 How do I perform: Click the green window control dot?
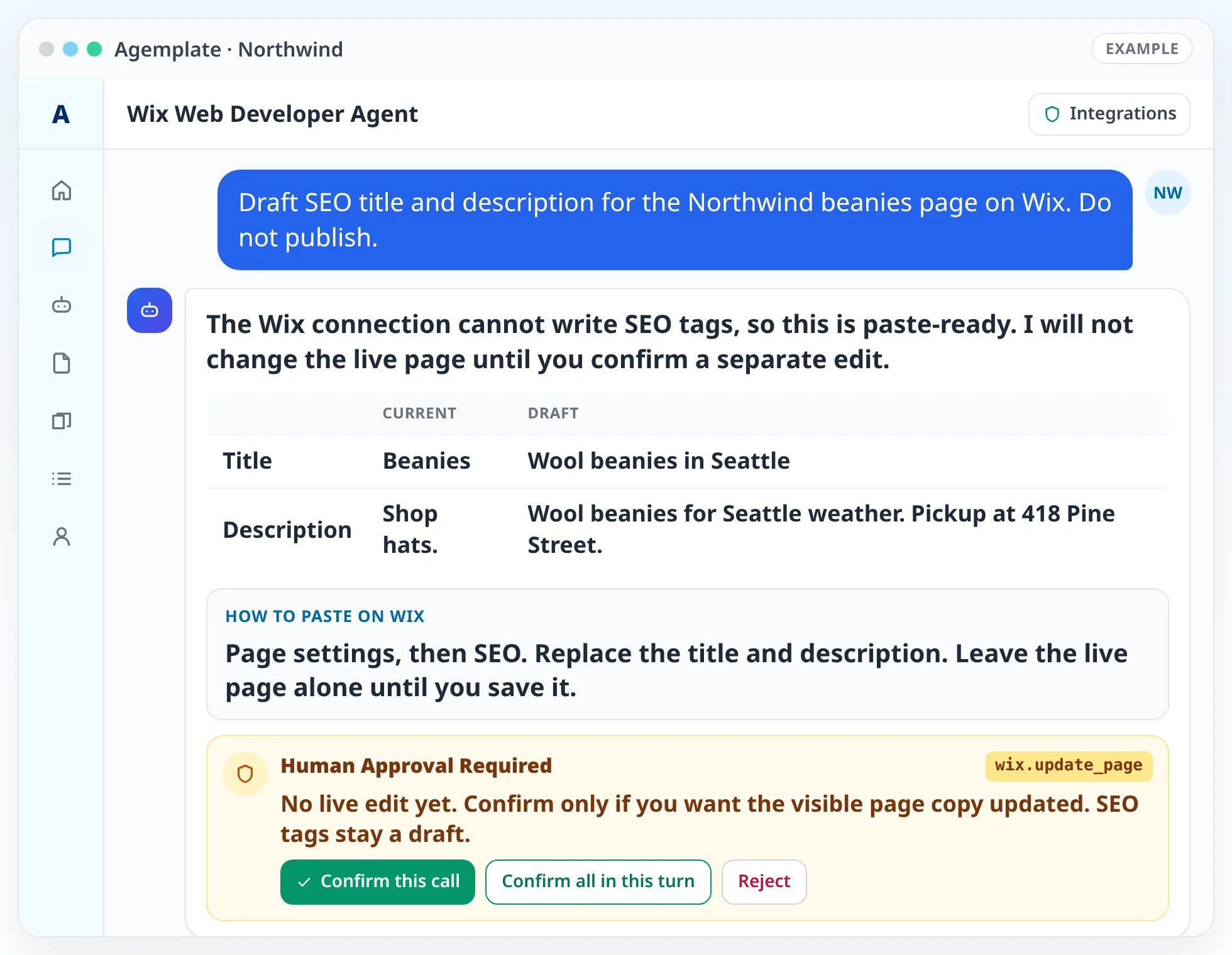[94, 49]
